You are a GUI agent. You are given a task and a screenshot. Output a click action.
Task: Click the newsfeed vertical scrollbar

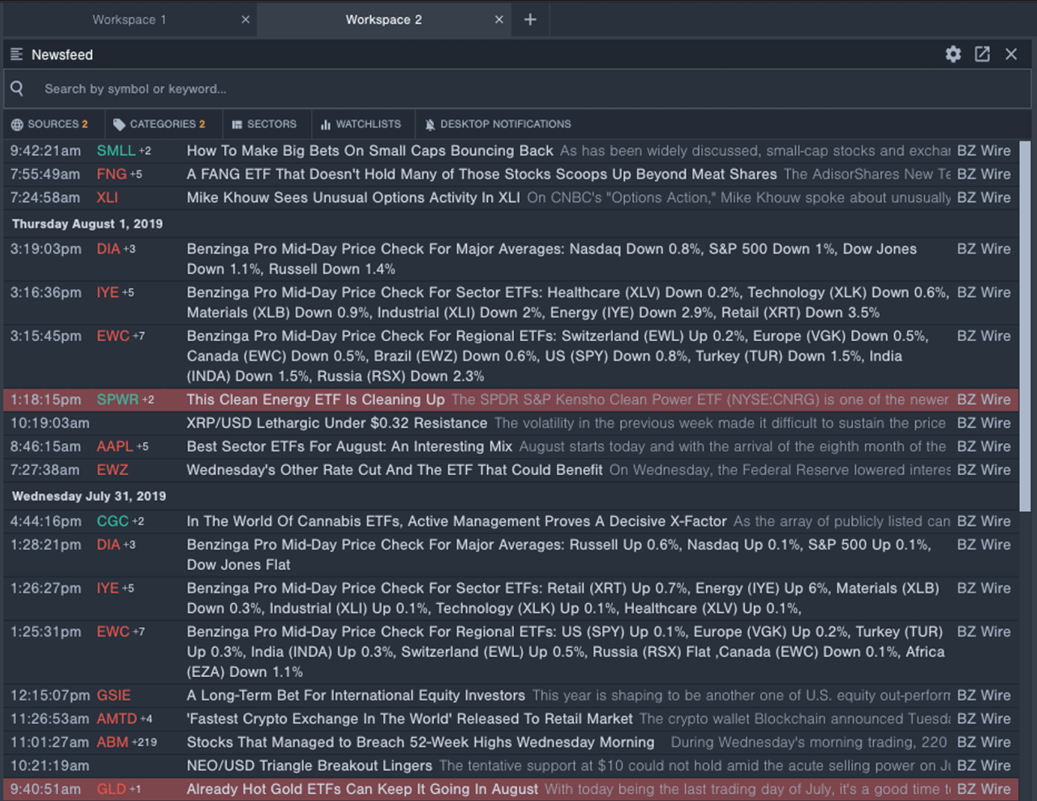coord(1025,325)
